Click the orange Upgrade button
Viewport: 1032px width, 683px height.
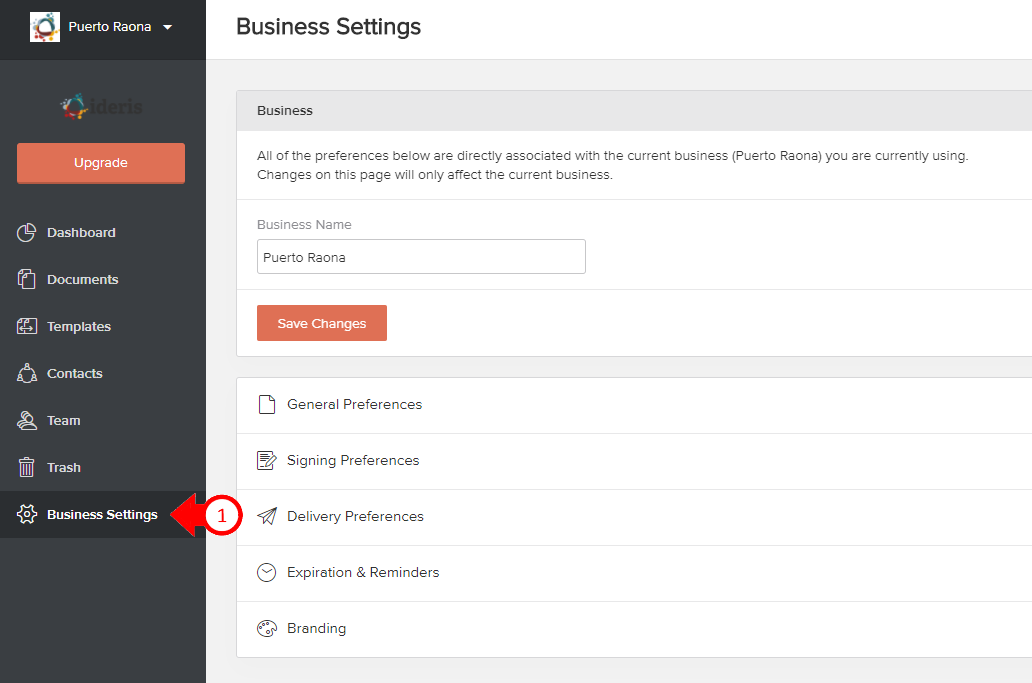point(101,163)
